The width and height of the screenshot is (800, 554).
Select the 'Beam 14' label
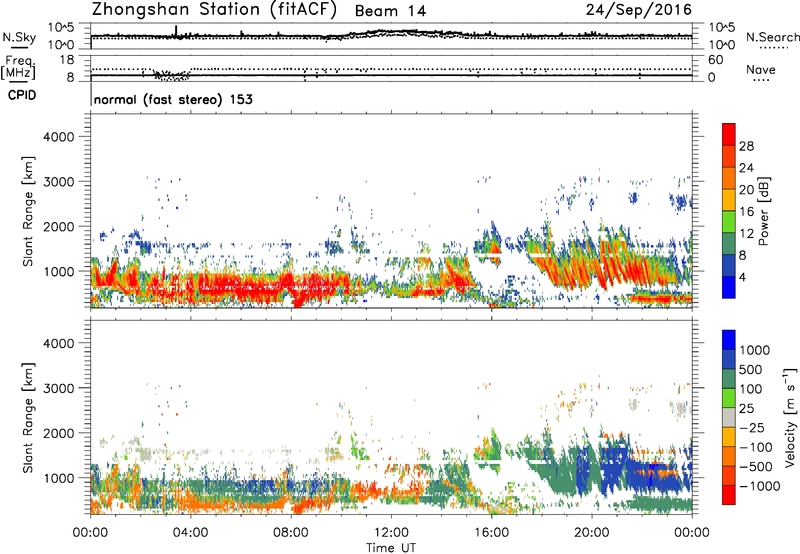(390, 11)
